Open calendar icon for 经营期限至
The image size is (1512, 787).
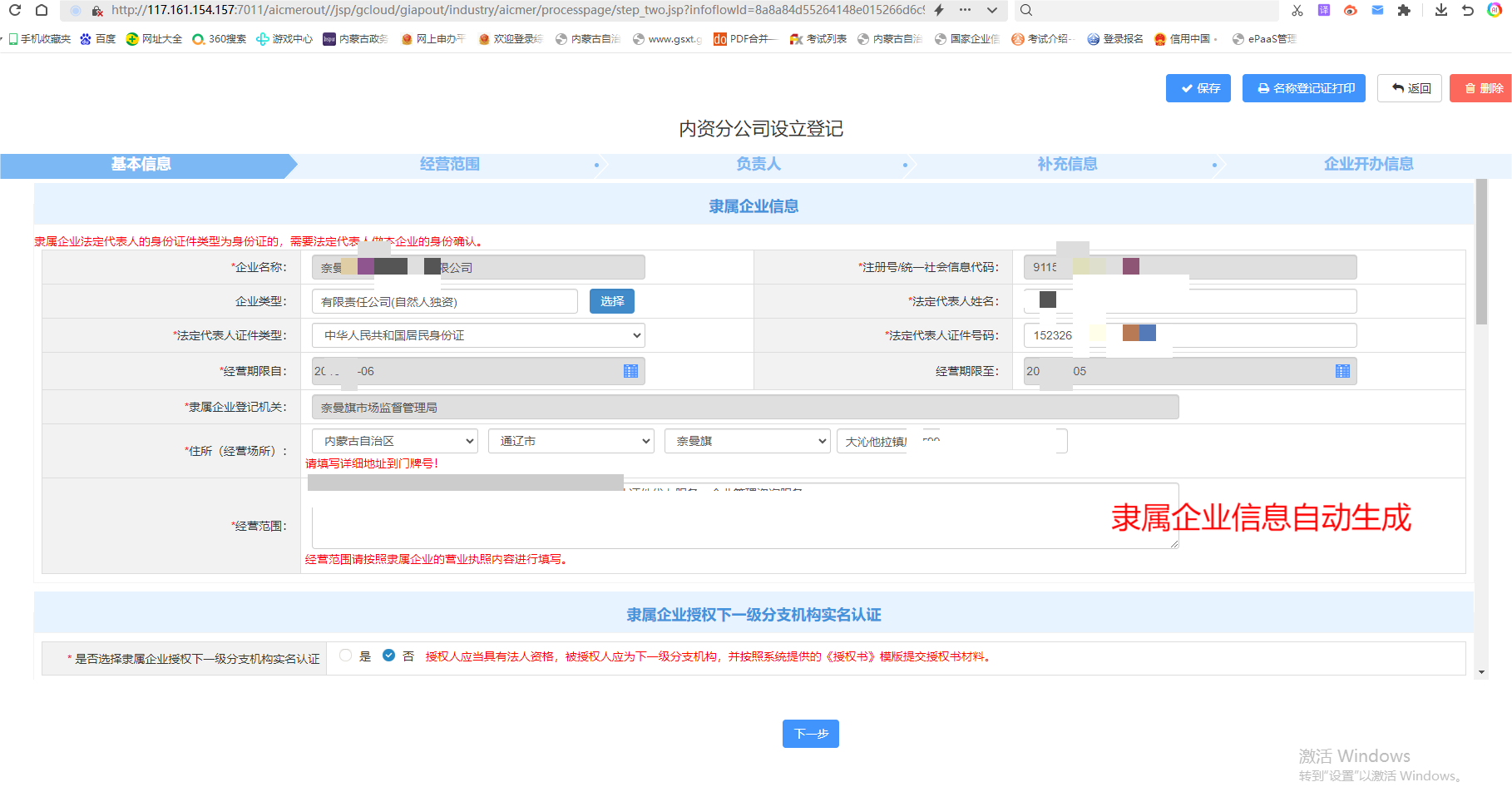[x=1342, y=371]
